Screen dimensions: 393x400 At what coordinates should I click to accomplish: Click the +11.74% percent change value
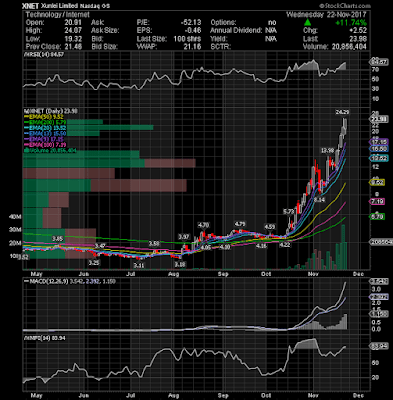[x=351, y=23]
